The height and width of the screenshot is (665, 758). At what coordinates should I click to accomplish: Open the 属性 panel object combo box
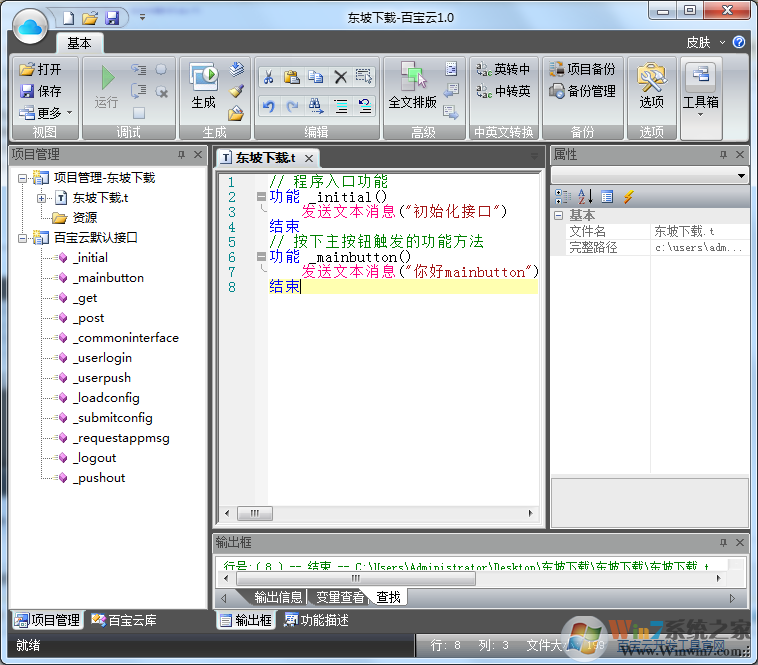pos(741,176)
